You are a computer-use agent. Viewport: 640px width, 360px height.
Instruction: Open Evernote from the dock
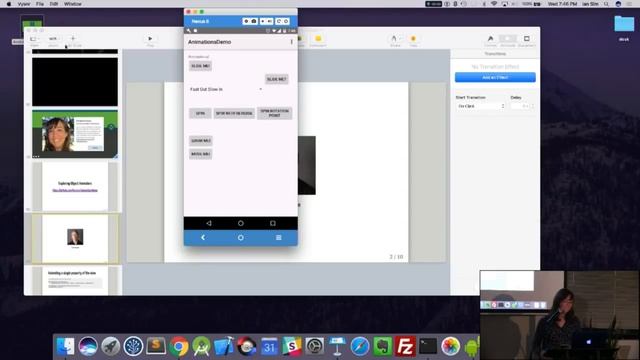point(382,346)
